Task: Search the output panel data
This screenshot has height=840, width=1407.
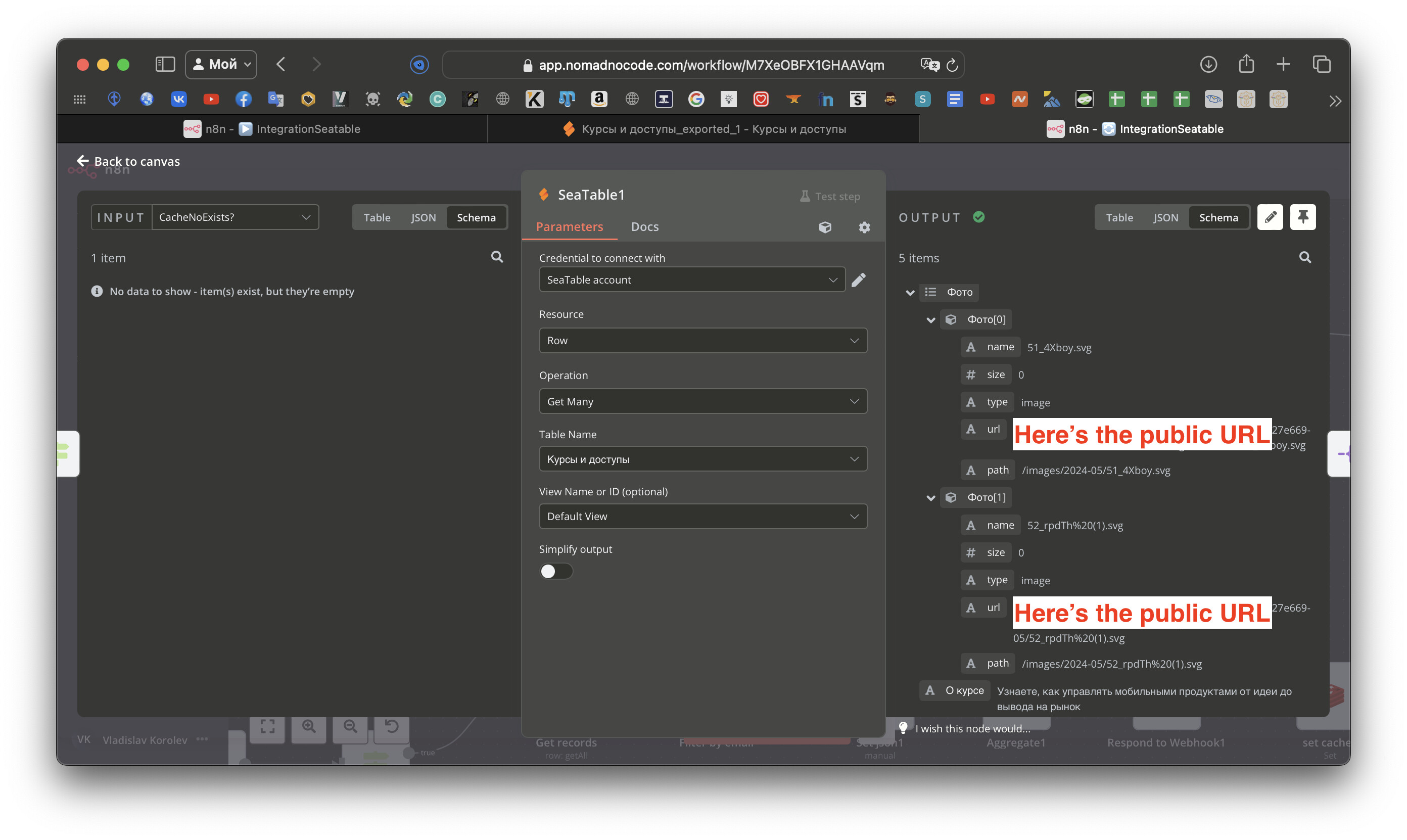Action: pos(1305,257)
